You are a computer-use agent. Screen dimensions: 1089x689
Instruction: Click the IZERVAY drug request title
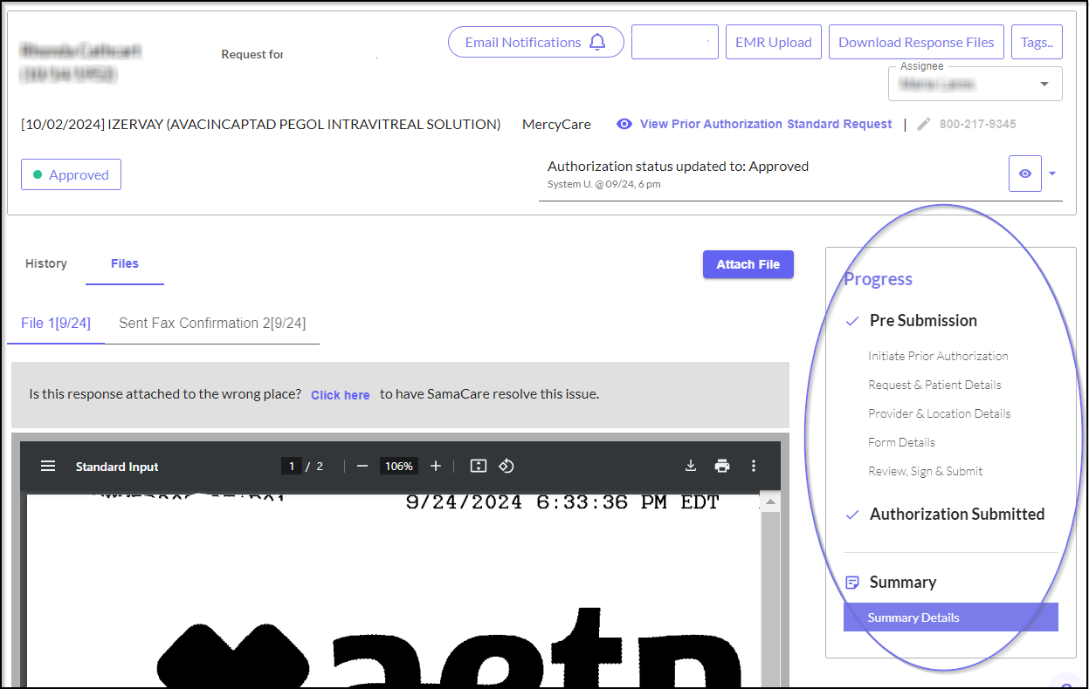click(x=260, y=124)
